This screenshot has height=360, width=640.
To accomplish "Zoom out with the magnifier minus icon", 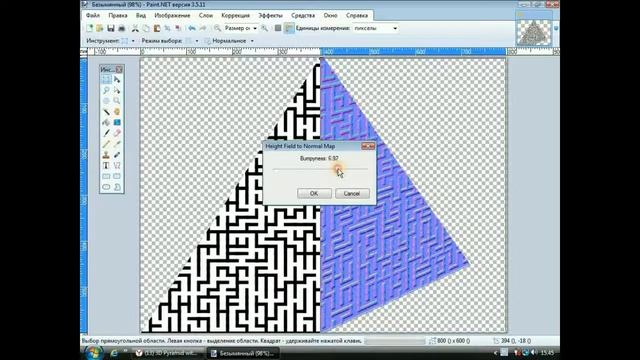I will 217,29.
